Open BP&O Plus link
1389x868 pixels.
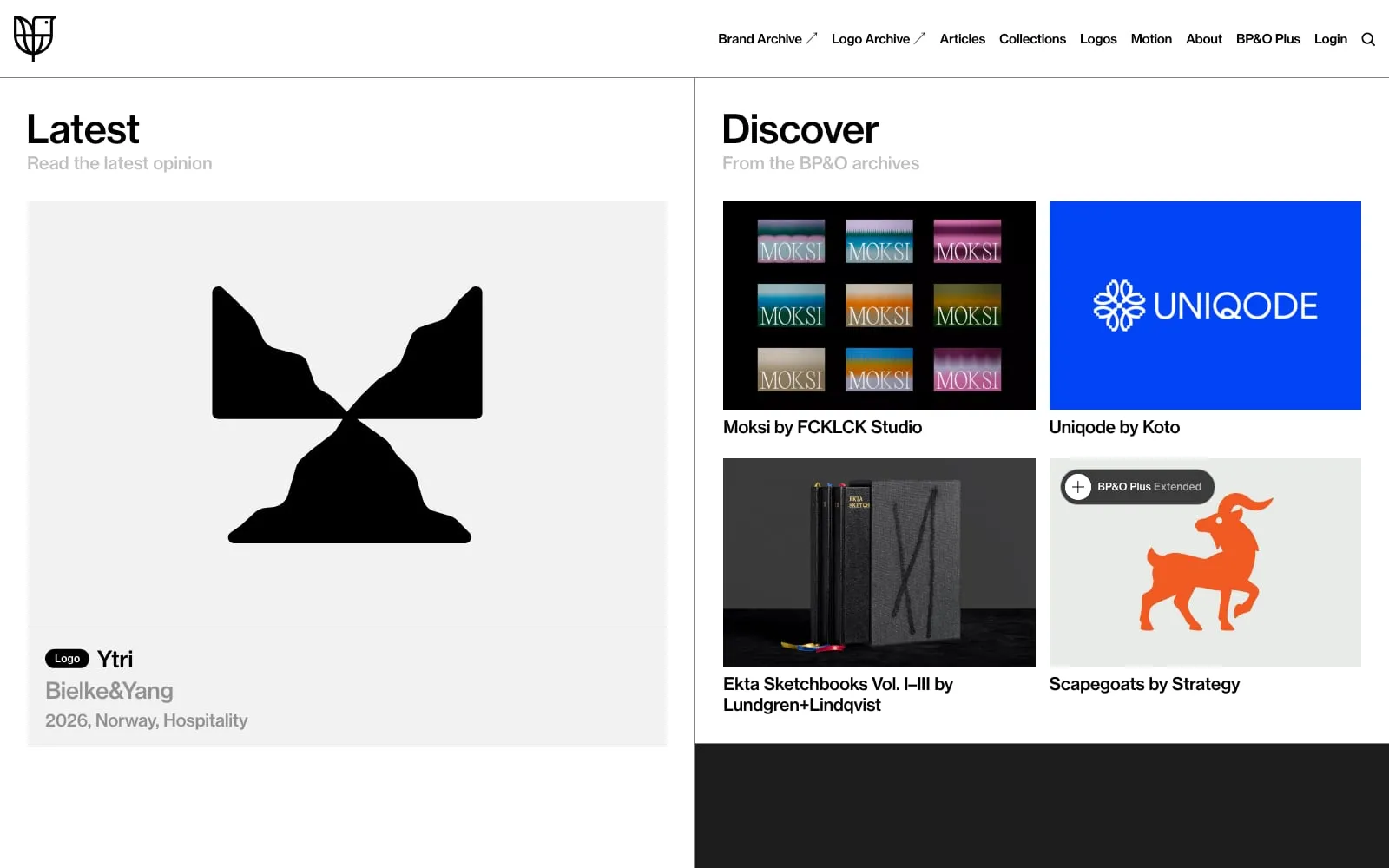pos(1267,39)
